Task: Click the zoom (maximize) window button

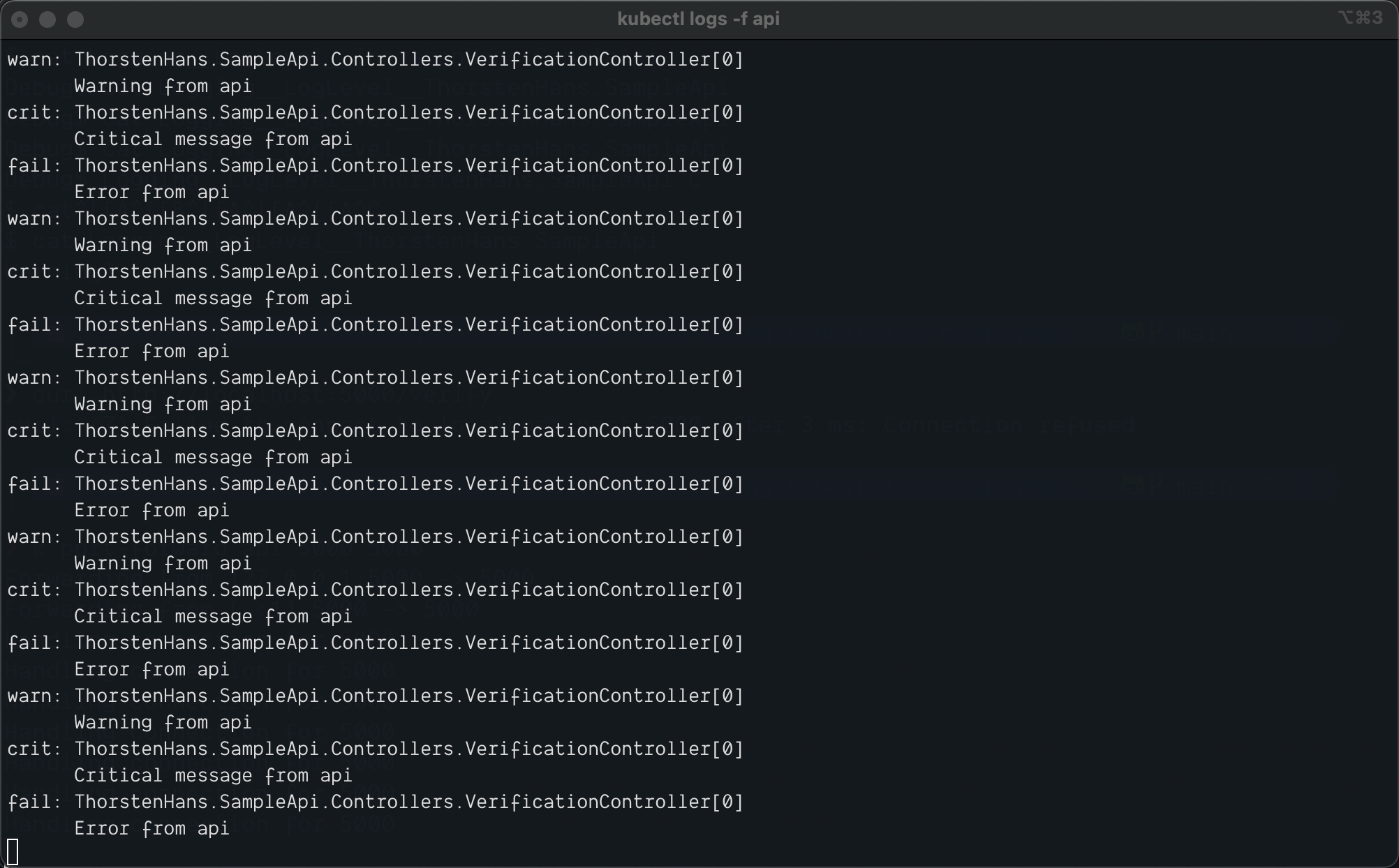Action: coord(75,20)
